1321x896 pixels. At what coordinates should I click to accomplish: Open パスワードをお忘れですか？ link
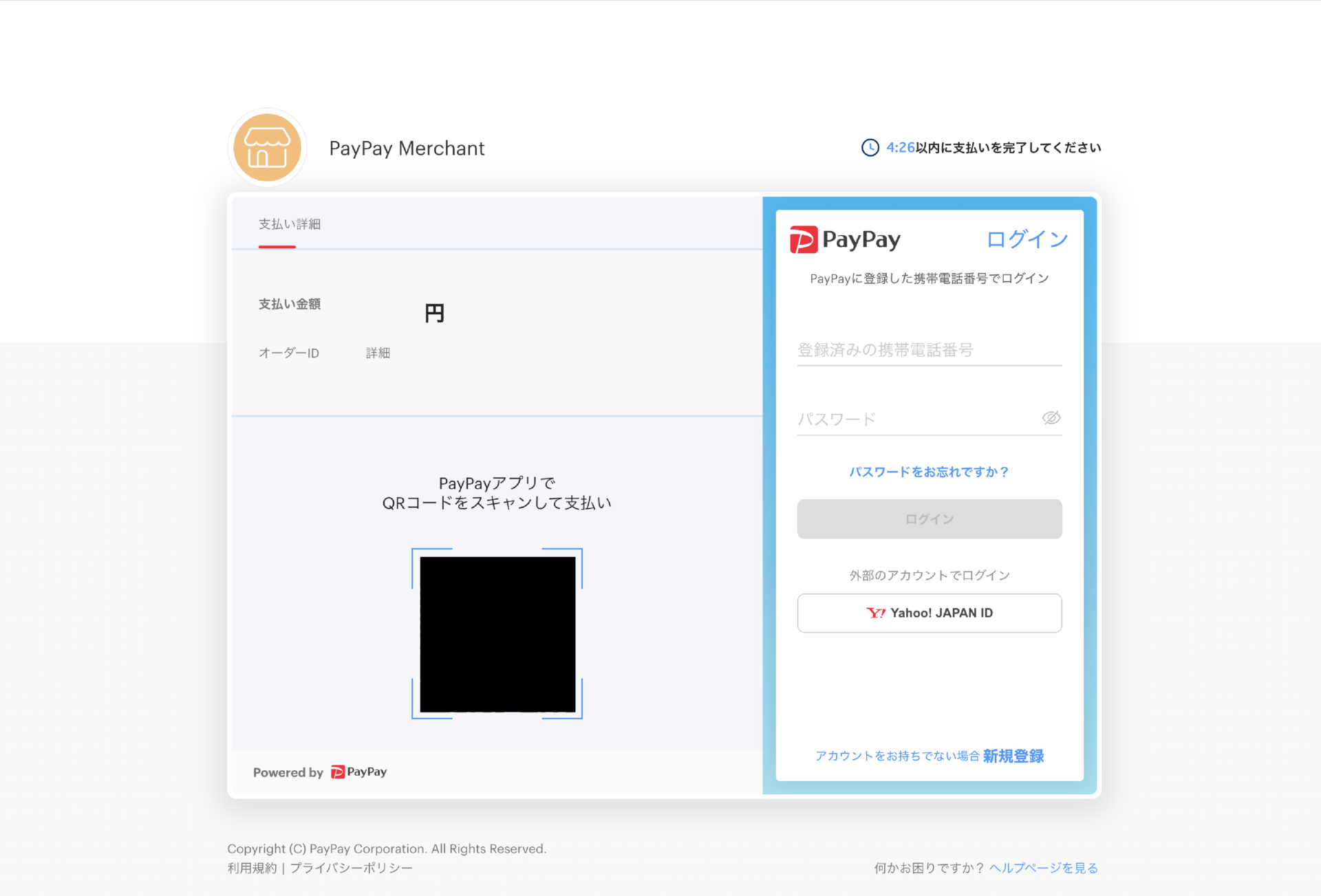tap(930, 472)
